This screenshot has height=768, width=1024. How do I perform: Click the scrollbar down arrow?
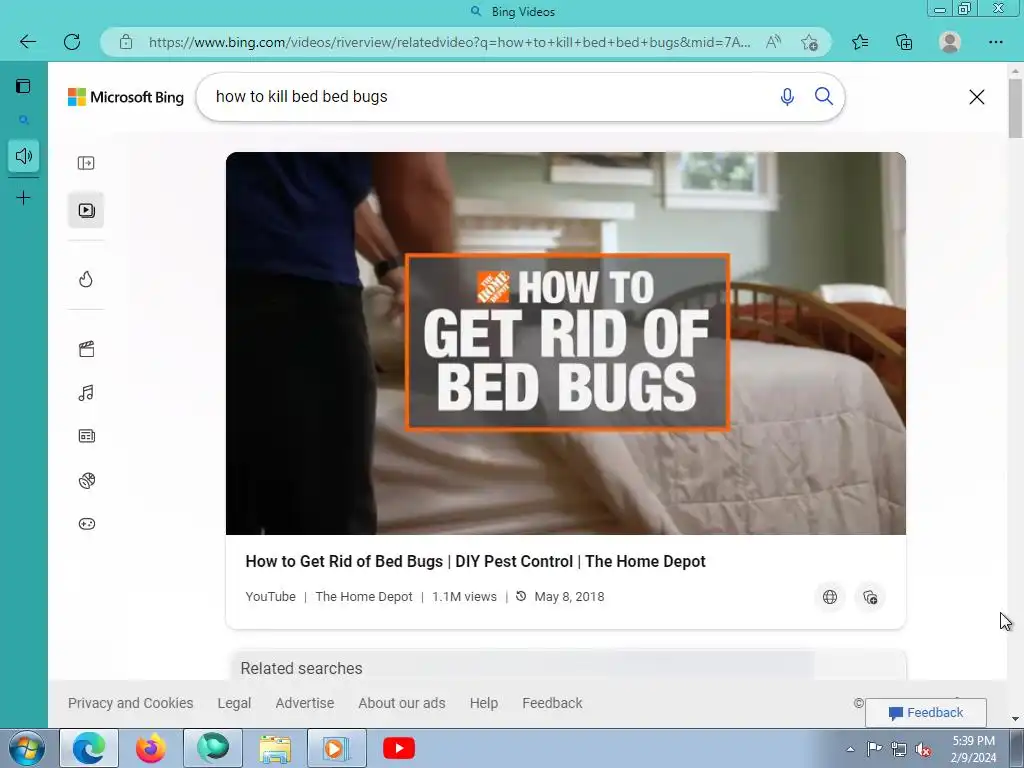pyautogui.click(x=1015, y=719)
